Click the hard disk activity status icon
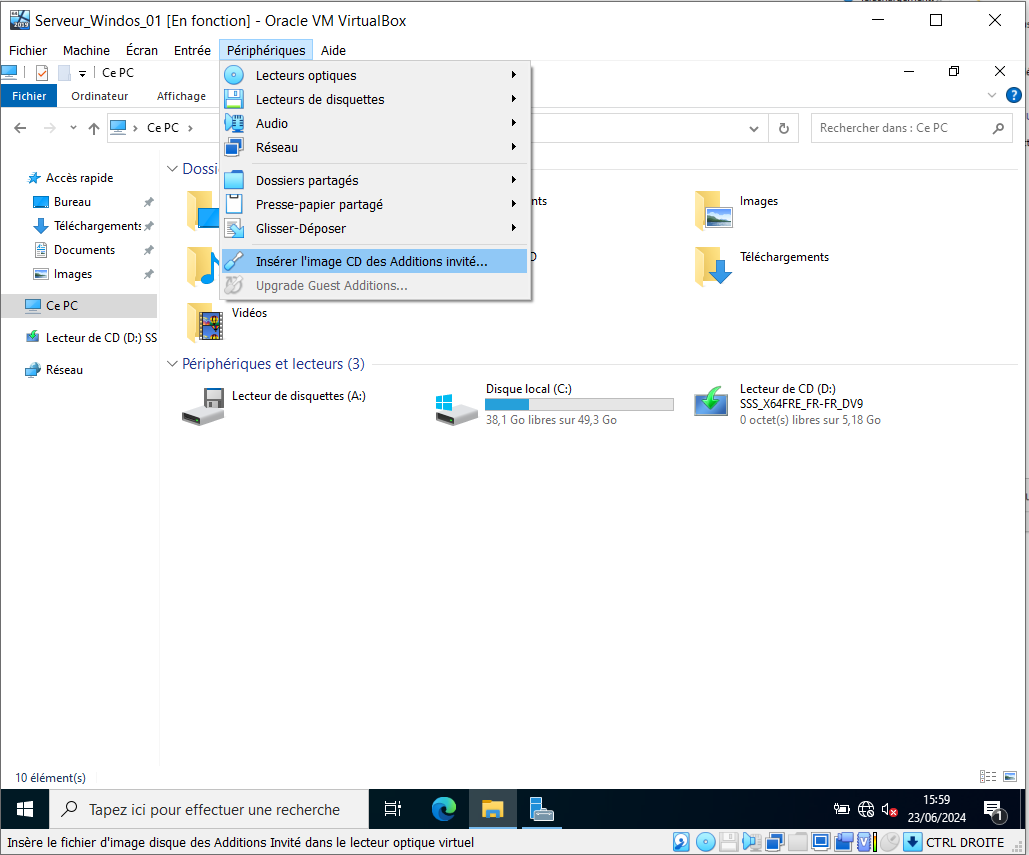 (681, 842)
